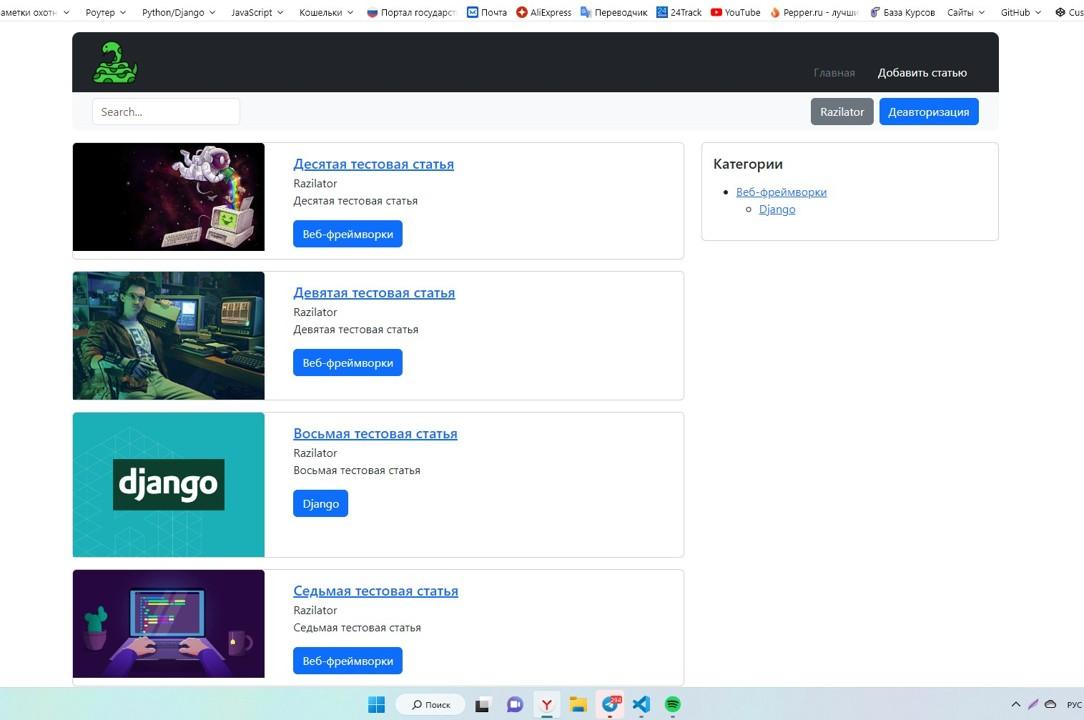
Task: Open Седьмая тестовая статья article link
Action: point(375,591)
